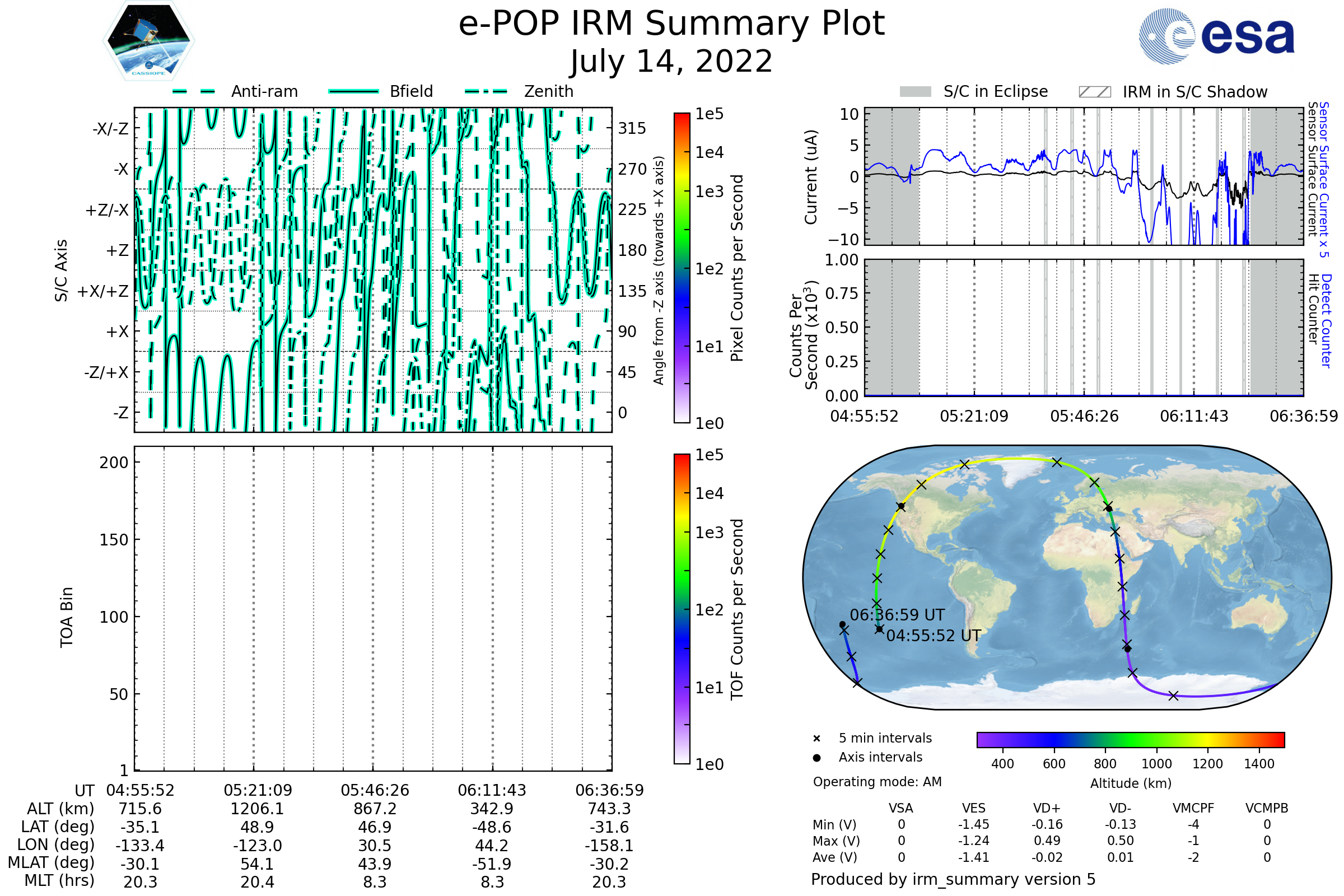Image resolution: width=1344 pixels, height=896 pixels.
Task: Click the Pixel Counts per Second colorbar
Action: coord(682,268)
